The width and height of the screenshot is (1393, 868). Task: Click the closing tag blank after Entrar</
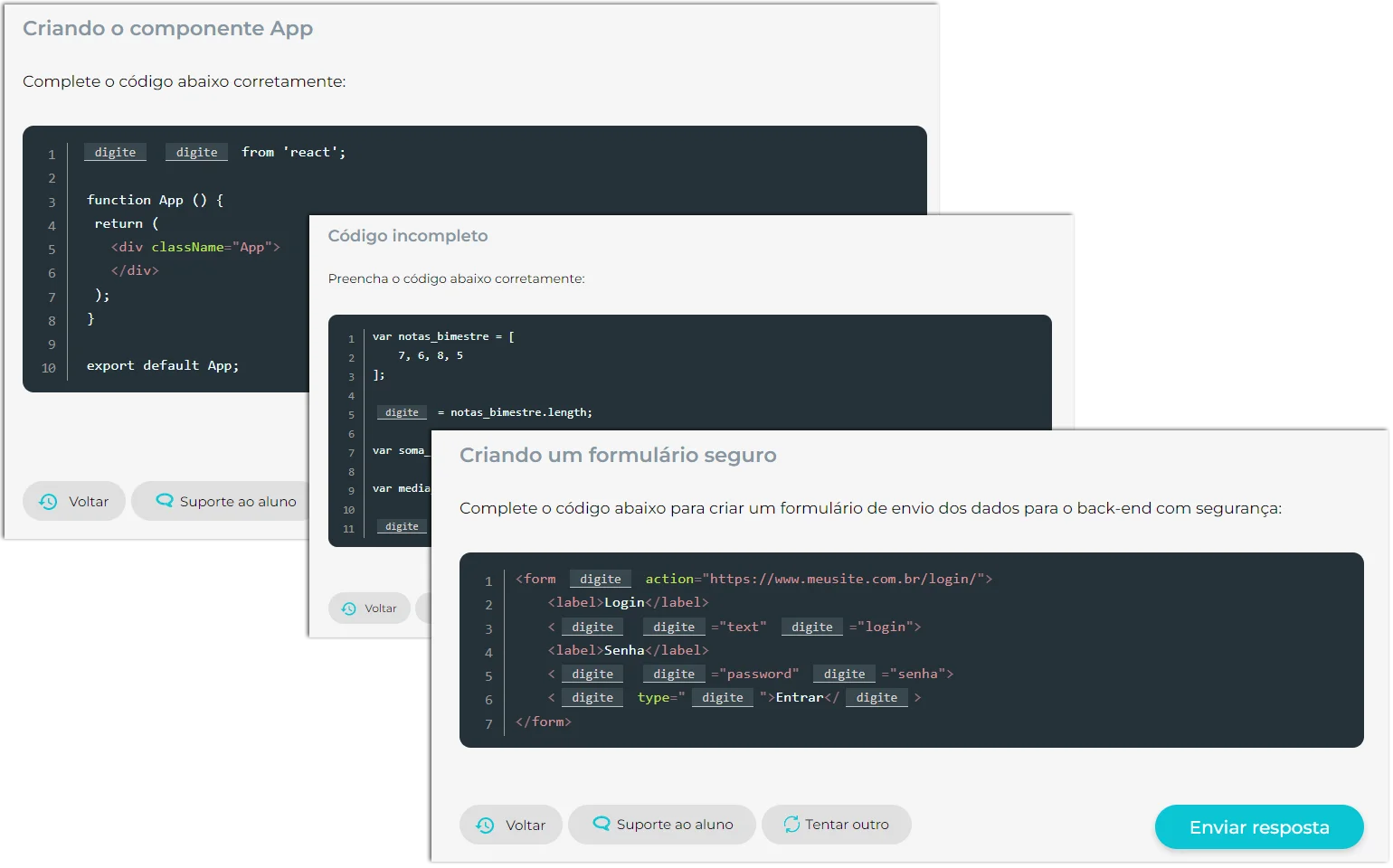coord(877,697)
